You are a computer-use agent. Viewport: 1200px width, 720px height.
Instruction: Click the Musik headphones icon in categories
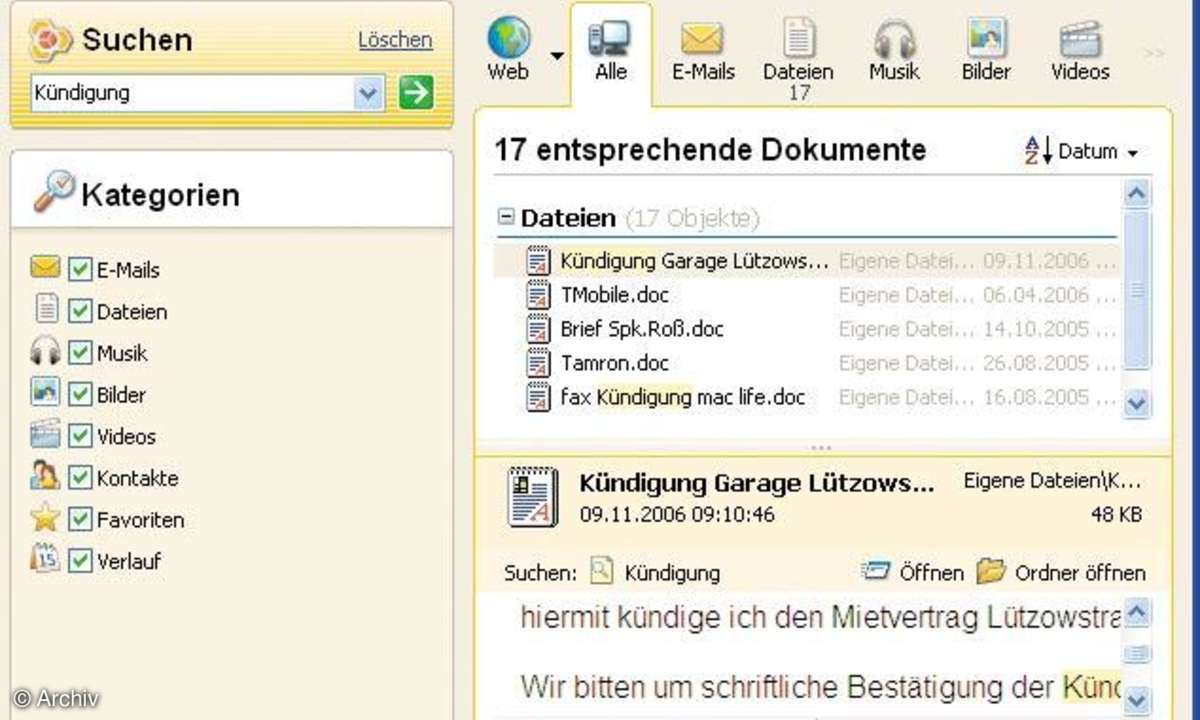[46, 351]
